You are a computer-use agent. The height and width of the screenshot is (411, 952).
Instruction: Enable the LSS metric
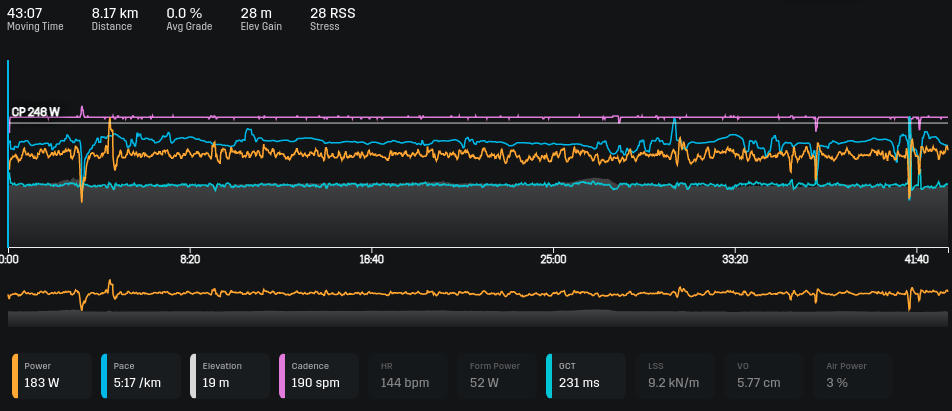[675, 375]
